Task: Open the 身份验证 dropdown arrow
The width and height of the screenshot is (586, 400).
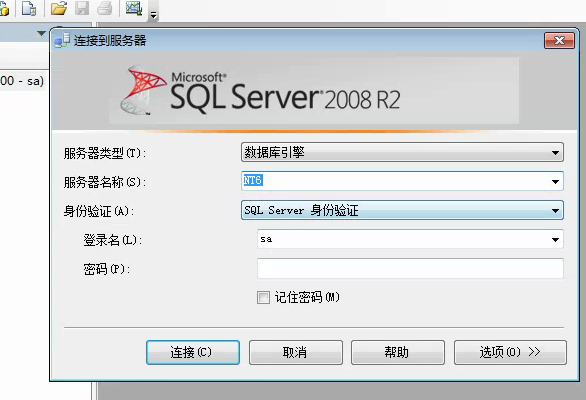Action: 555,210
